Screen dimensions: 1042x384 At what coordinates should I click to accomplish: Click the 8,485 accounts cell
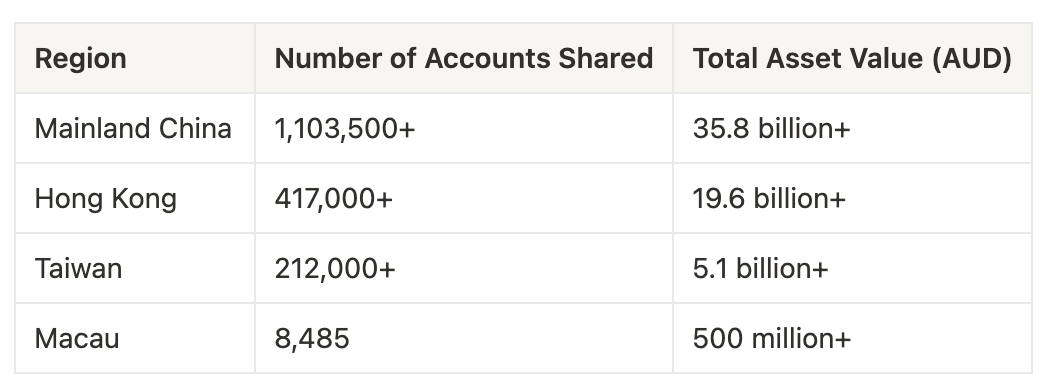(464, 338)
